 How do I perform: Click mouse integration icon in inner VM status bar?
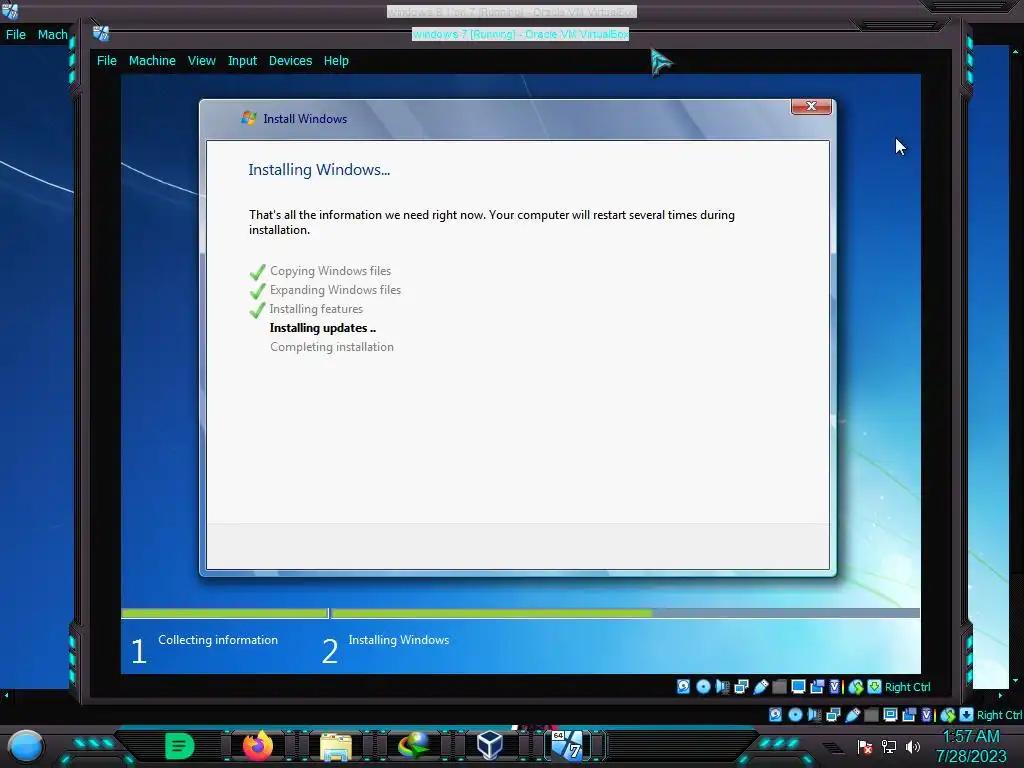pos(856,686)
